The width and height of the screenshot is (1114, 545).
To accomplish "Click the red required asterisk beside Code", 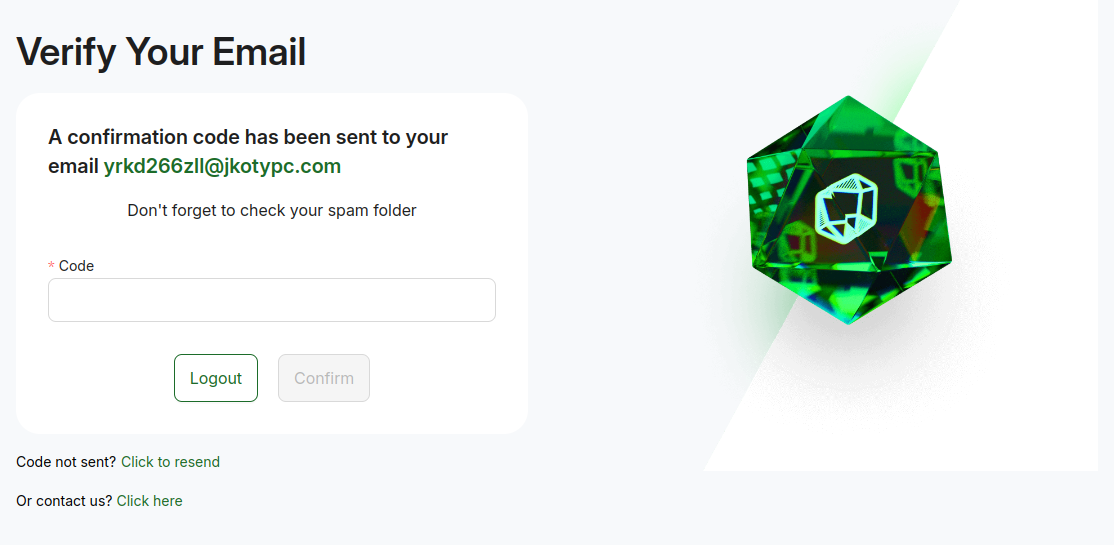I will 51,266.
